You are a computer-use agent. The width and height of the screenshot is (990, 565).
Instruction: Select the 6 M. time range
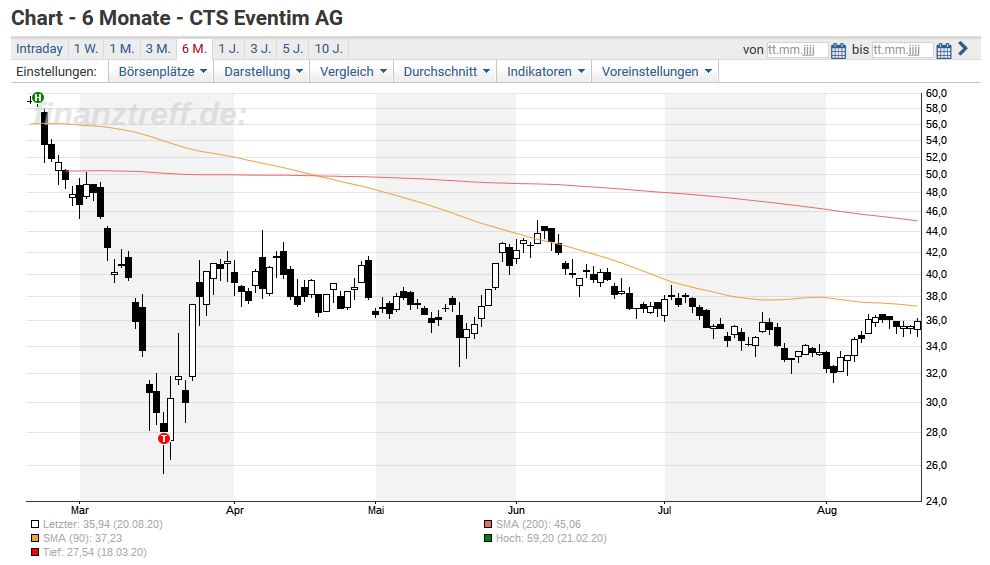tap(194, 49)
